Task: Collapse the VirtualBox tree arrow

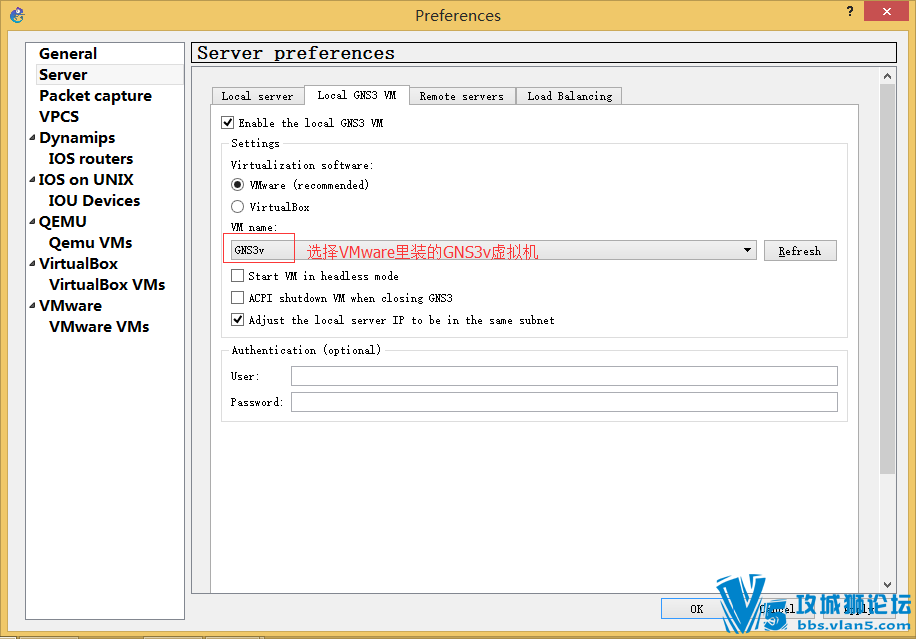Action: [x=32, y=264]
